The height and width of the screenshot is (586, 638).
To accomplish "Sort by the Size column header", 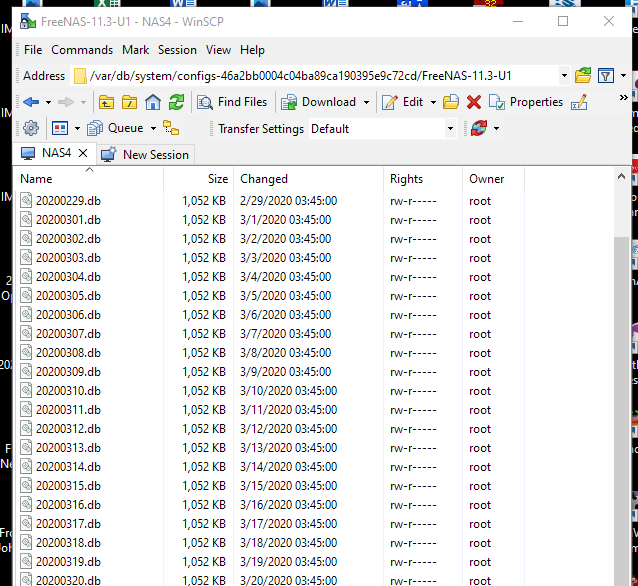I will pos(199,179).
